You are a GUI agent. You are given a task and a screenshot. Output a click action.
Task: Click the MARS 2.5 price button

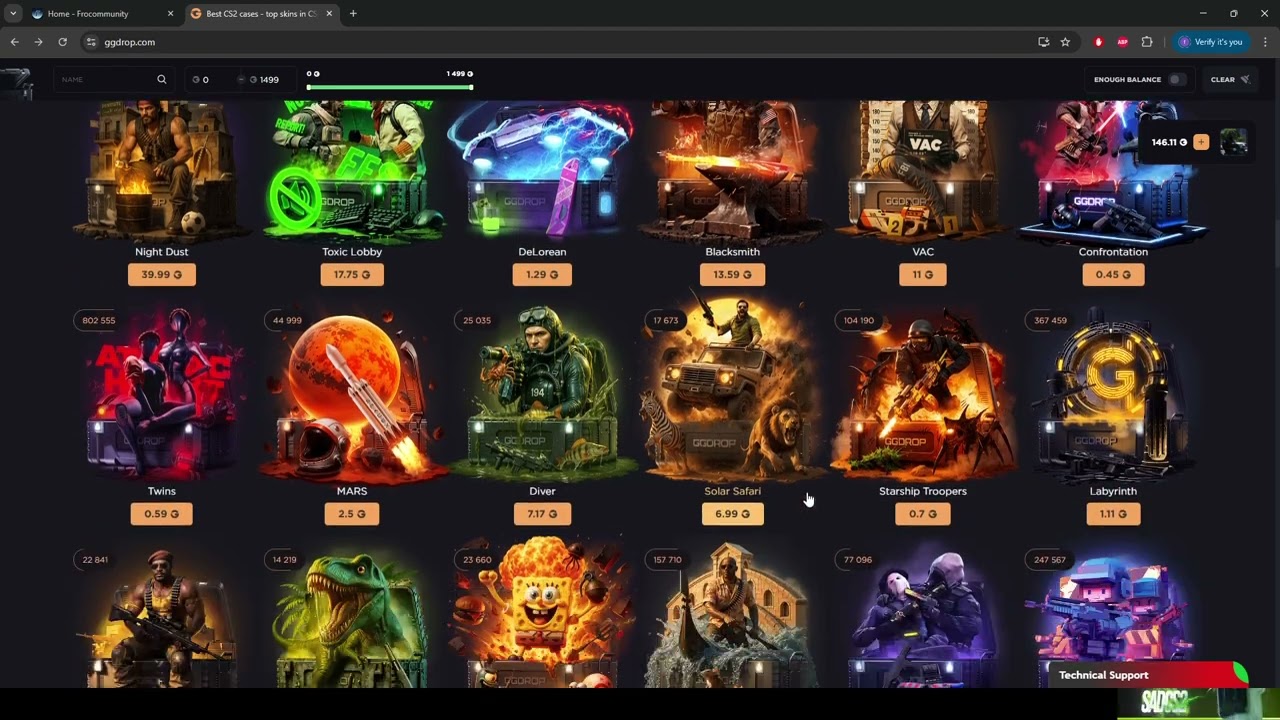coord(352,514)
